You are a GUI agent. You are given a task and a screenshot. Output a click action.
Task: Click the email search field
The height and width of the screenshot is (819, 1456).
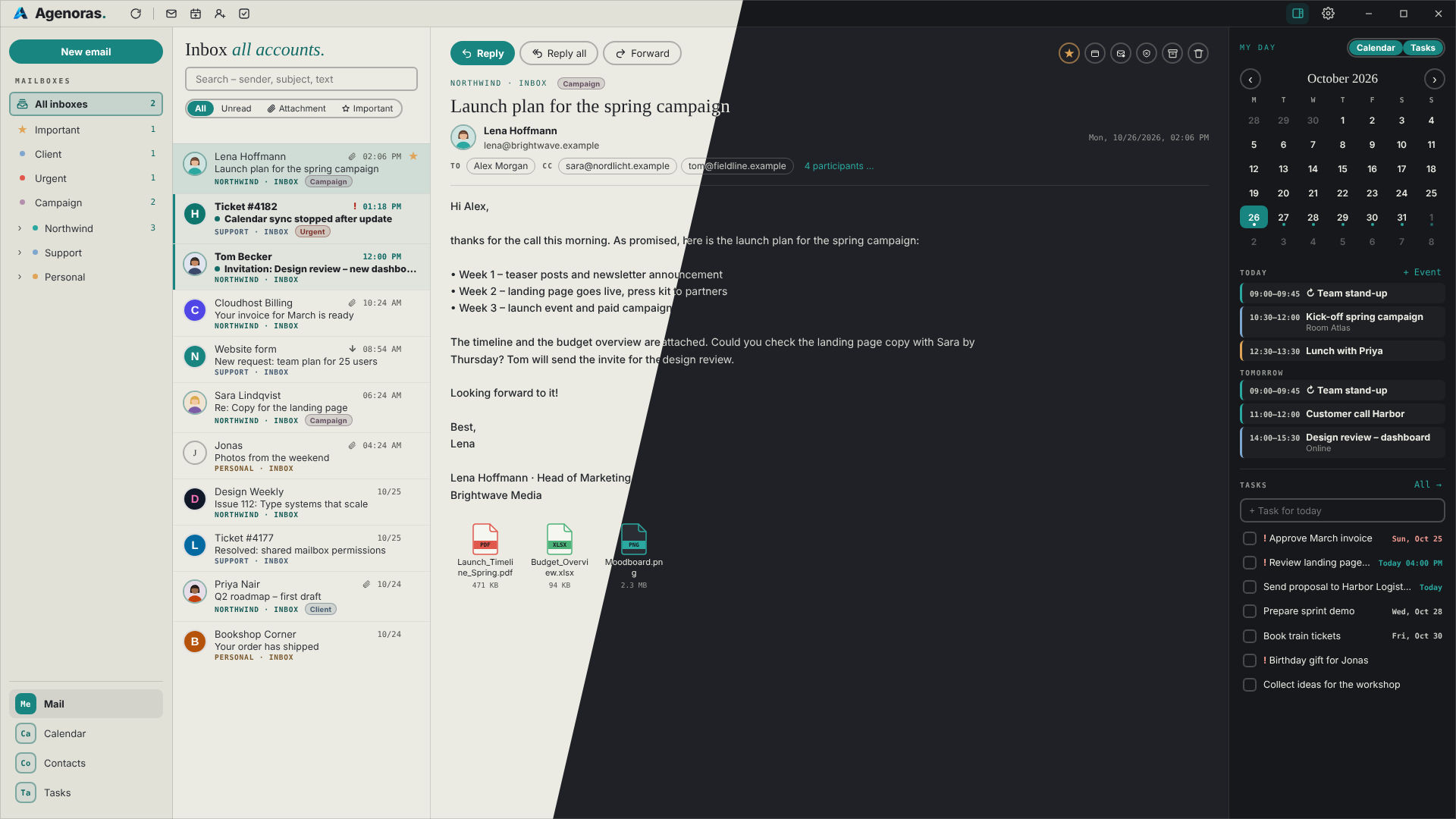(301, 79)
